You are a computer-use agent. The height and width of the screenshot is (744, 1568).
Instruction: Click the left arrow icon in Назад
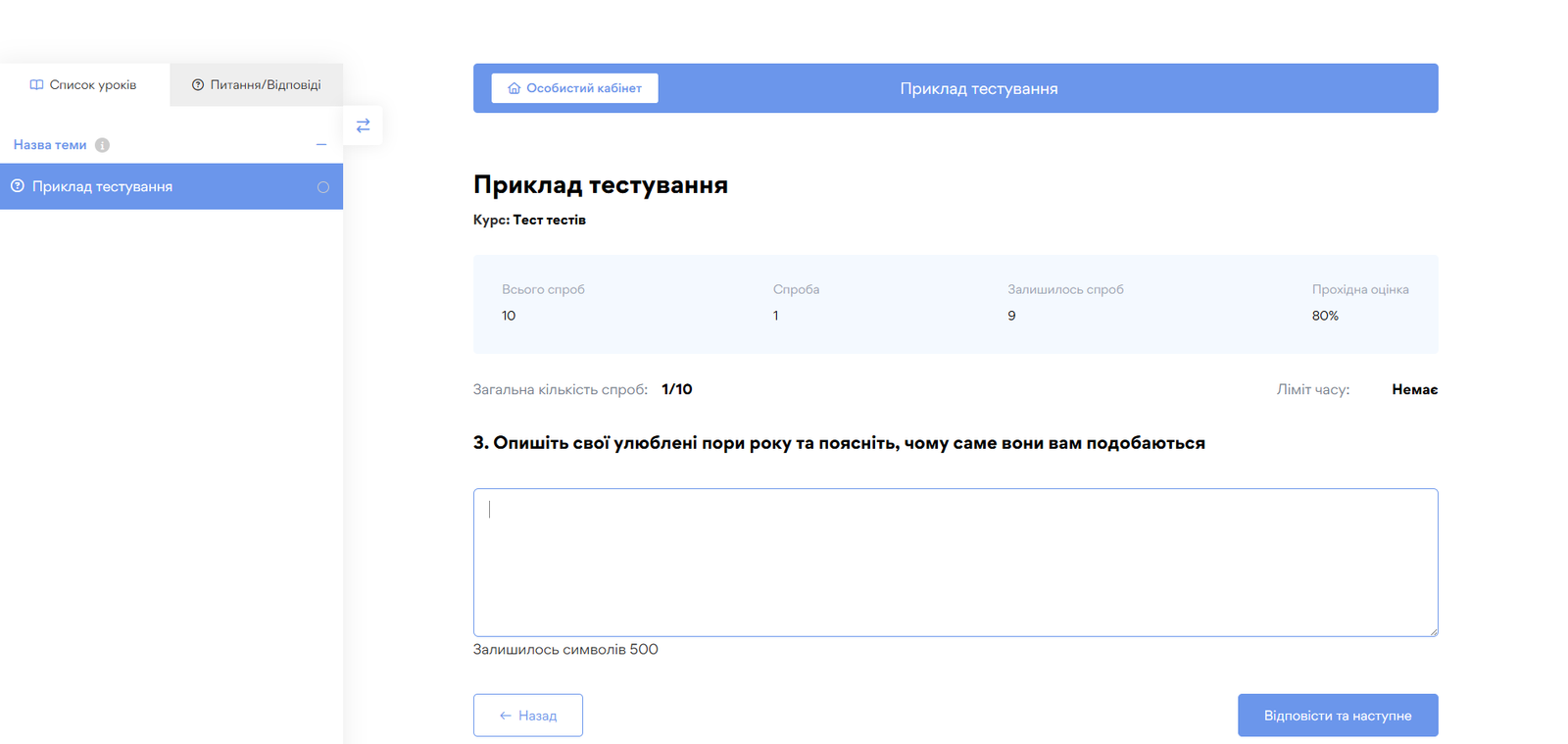pos(506,716)
